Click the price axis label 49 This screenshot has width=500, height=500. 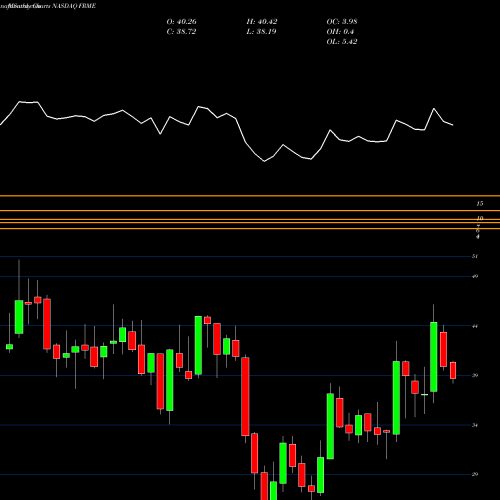(475, 276)
